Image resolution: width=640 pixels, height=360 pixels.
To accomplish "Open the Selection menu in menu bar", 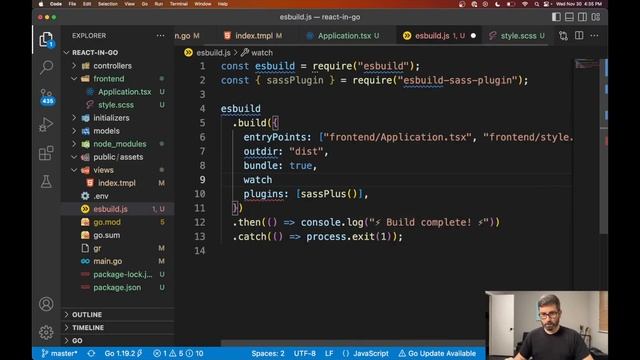I will click(108, 4).
